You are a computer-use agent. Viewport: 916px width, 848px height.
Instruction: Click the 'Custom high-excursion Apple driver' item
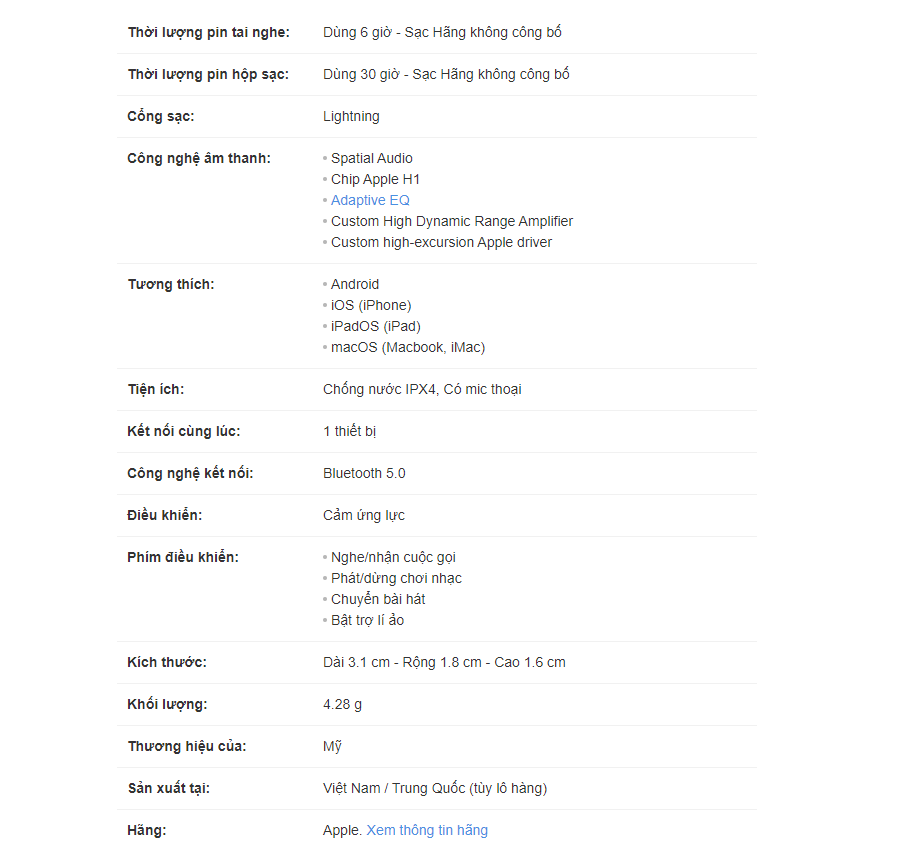441,242
